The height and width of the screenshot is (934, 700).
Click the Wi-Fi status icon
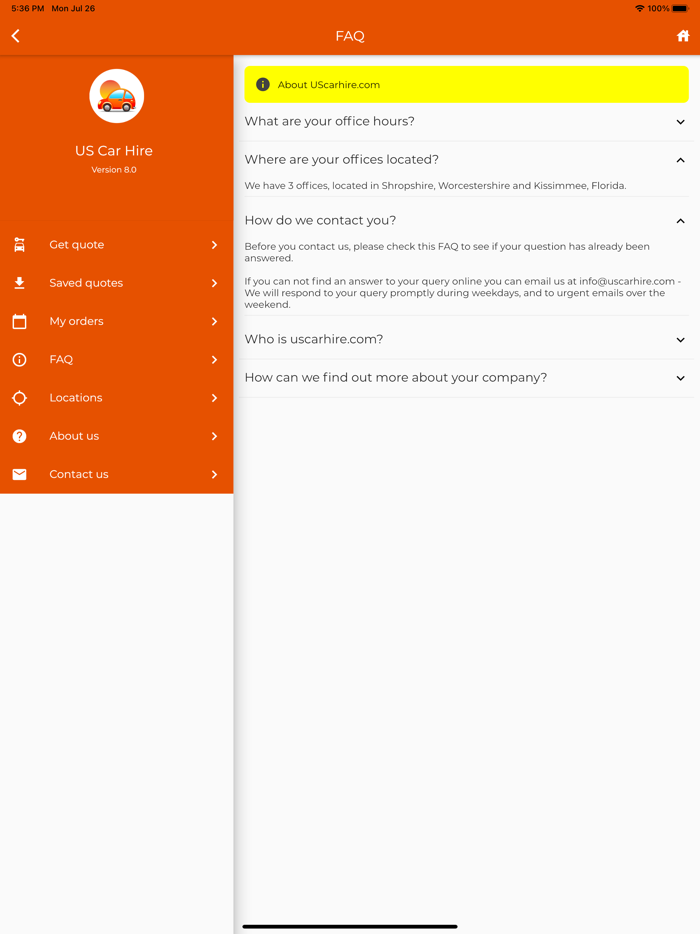[x=640, y=8]
